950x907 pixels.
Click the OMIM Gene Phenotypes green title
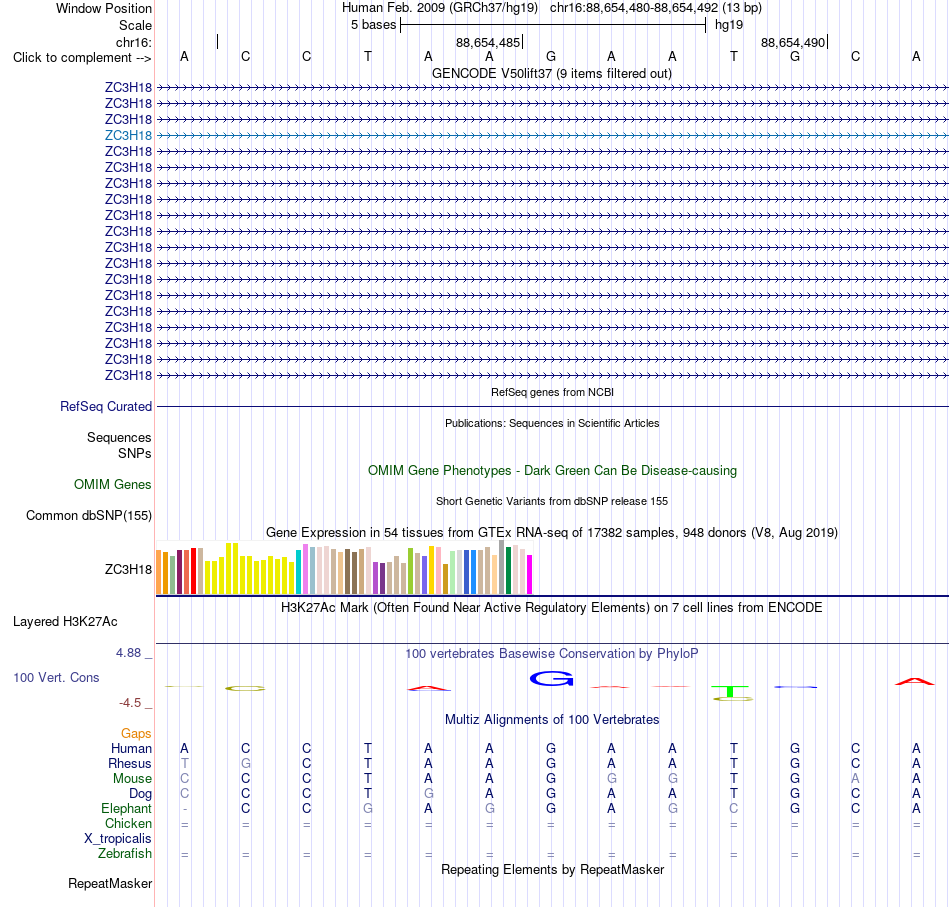[x=552, y=471]
